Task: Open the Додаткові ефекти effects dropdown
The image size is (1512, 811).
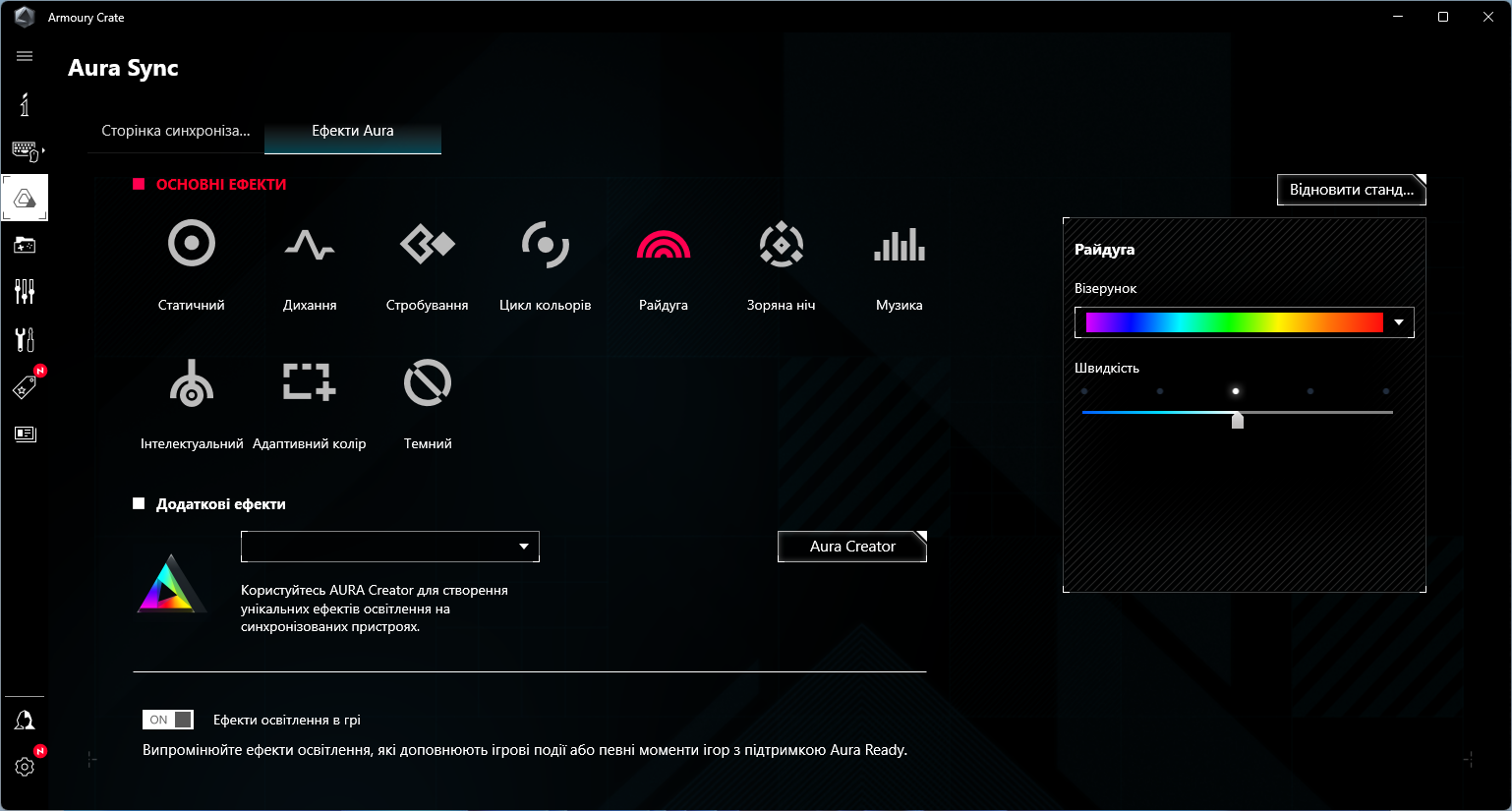Action: 390,547
